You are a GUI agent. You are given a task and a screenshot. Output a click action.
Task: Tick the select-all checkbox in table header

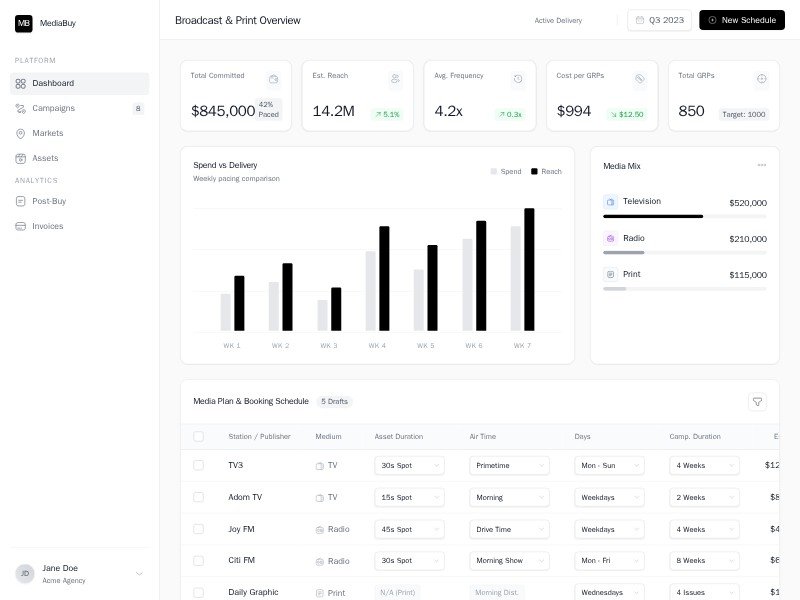(x=198, y=436)
